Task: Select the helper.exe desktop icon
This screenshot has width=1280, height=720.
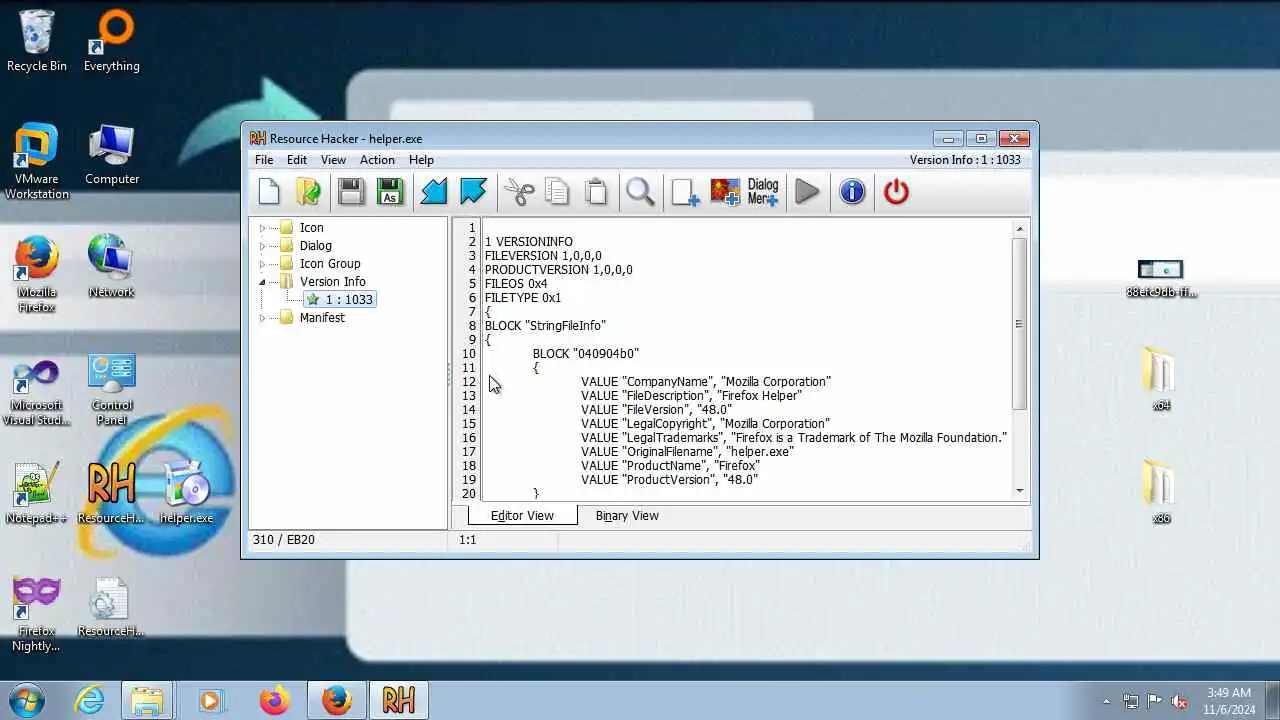Action: point(187,493)
